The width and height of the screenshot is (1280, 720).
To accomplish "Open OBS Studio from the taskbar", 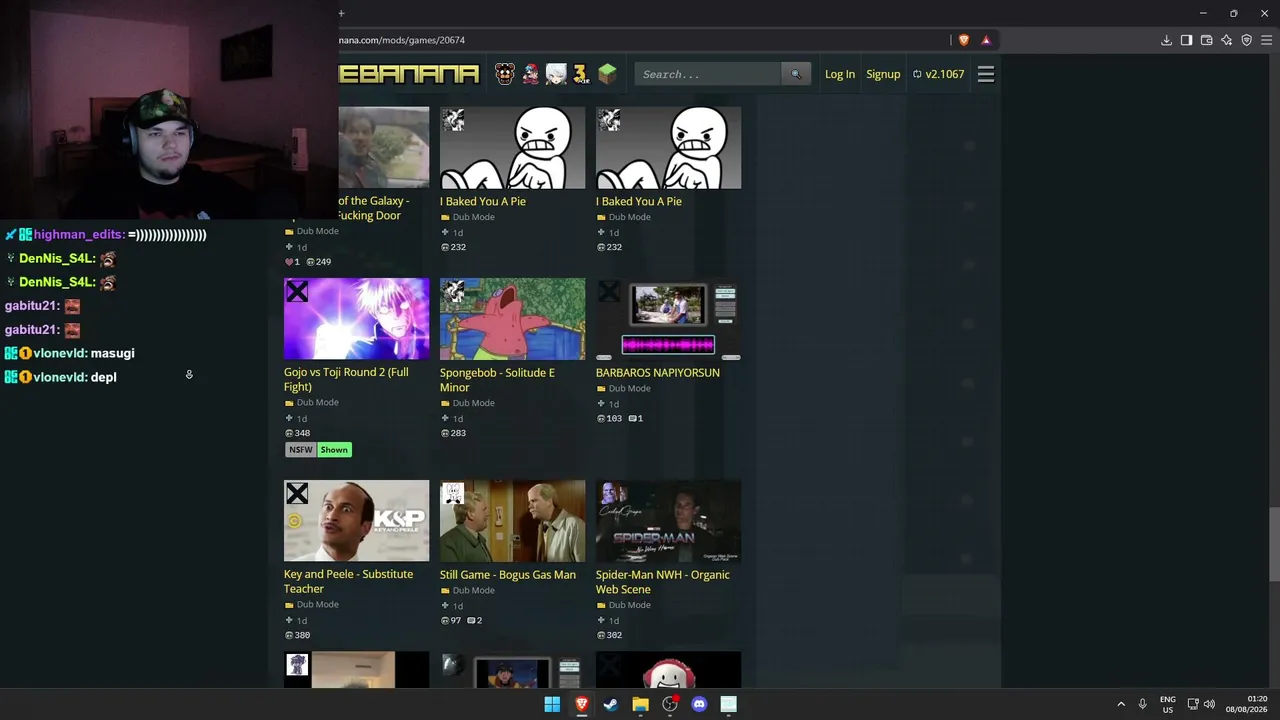I will coord(670,704).
